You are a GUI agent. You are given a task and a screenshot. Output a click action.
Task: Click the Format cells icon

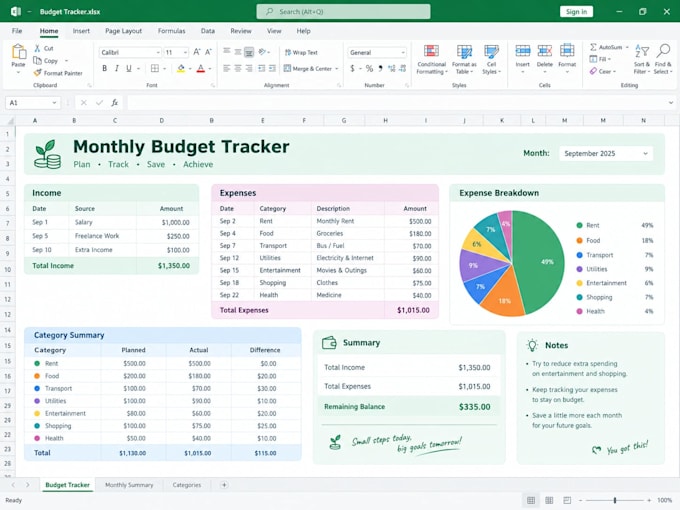point(567,51)
